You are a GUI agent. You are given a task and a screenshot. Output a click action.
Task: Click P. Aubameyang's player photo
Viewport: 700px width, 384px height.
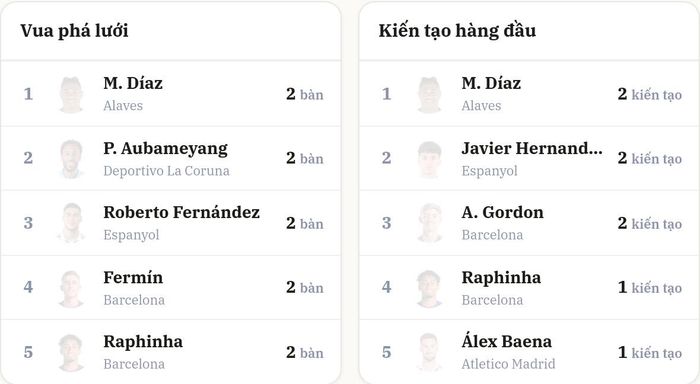pyautogui.click(x=71, y=159)
